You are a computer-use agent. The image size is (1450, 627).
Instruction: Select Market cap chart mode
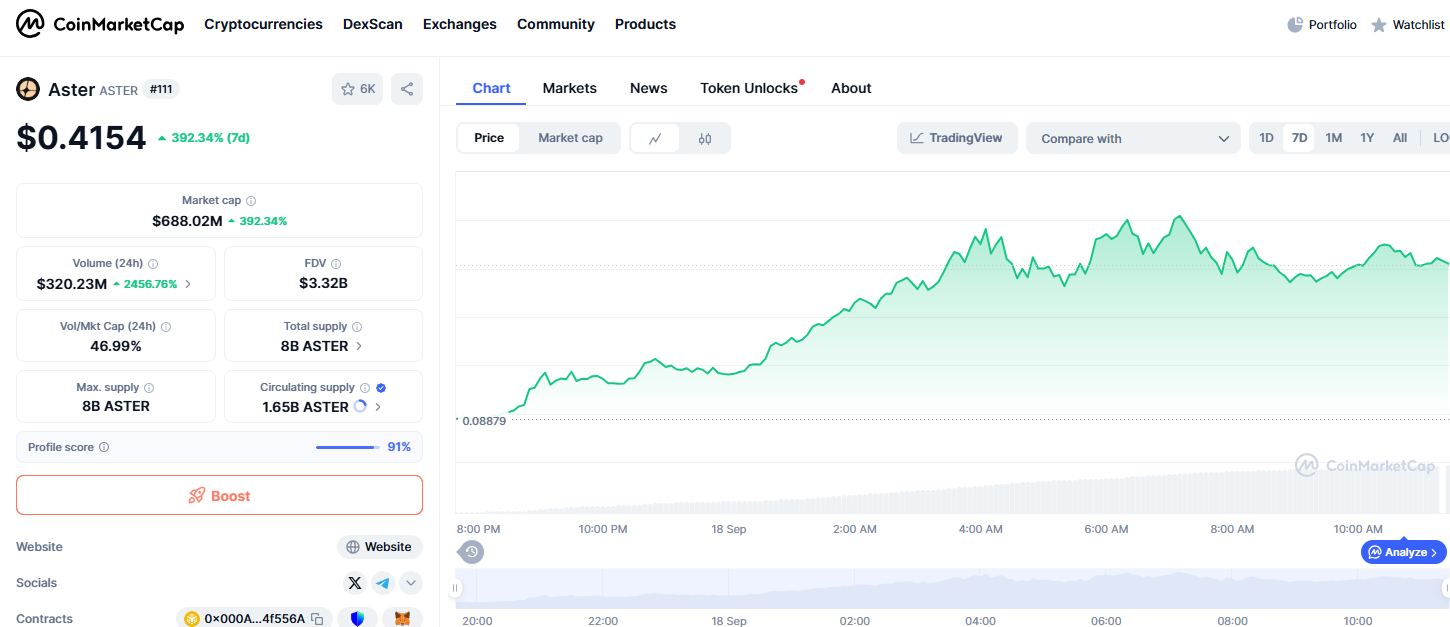pos(570,138)
